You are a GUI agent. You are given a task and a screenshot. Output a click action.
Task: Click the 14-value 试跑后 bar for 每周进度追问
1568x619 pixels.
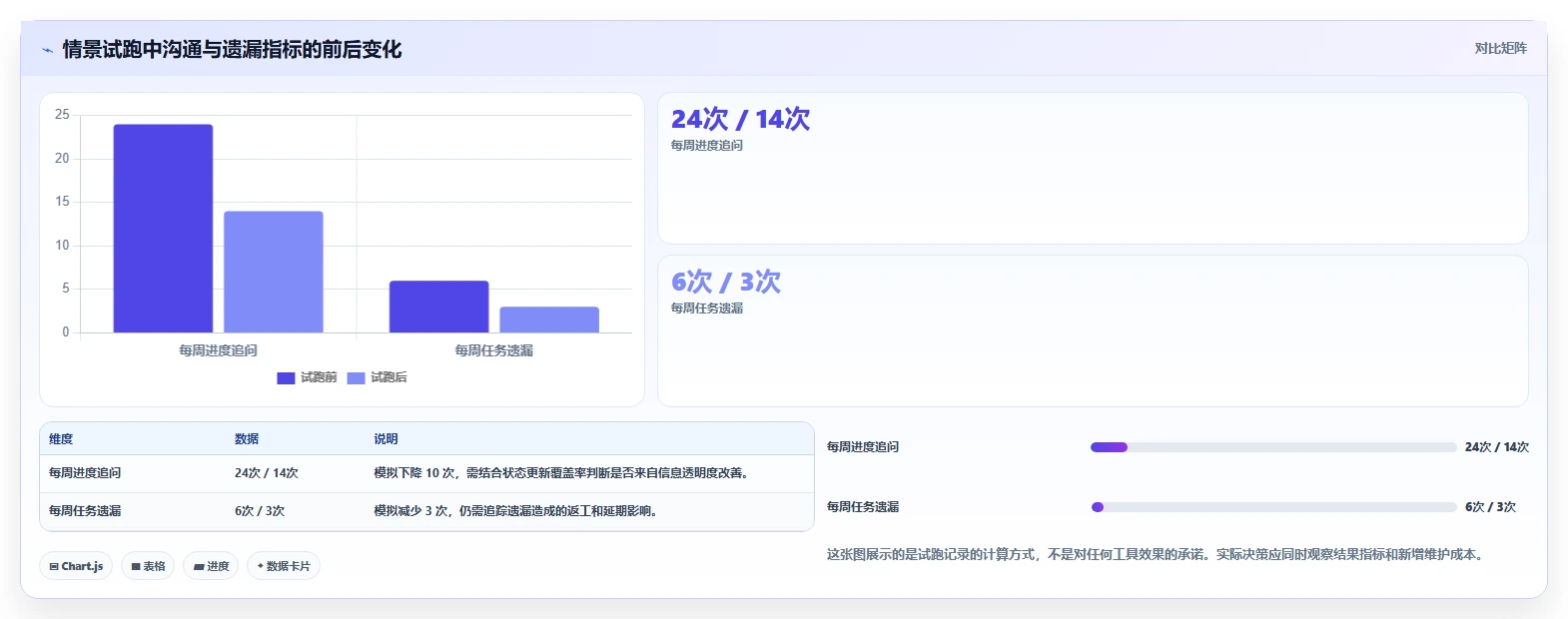pos(274,272)
